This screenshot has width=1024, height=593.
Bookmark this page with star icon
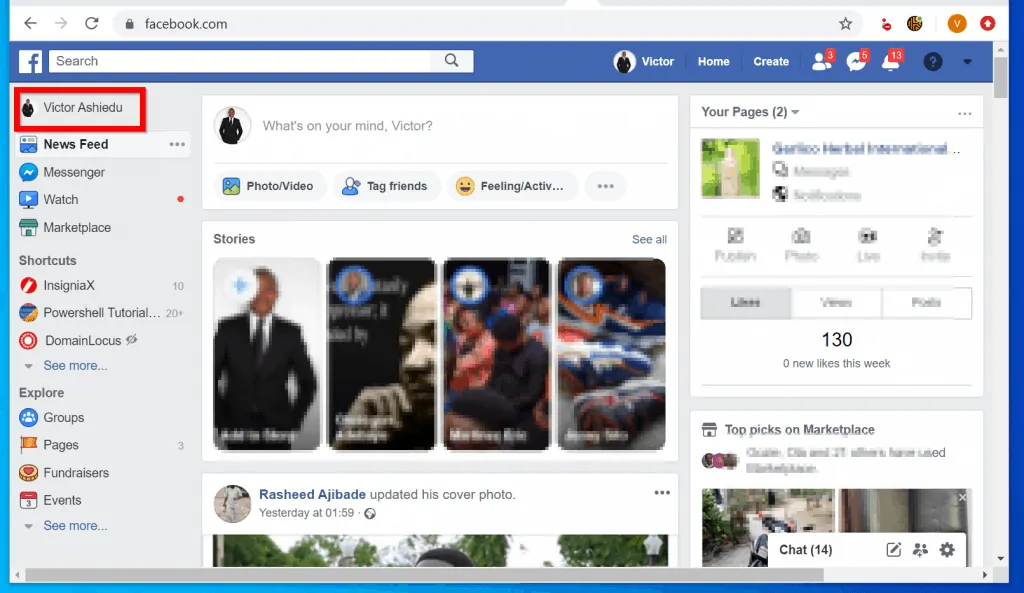pyautogui.click(x=846, y=24)
